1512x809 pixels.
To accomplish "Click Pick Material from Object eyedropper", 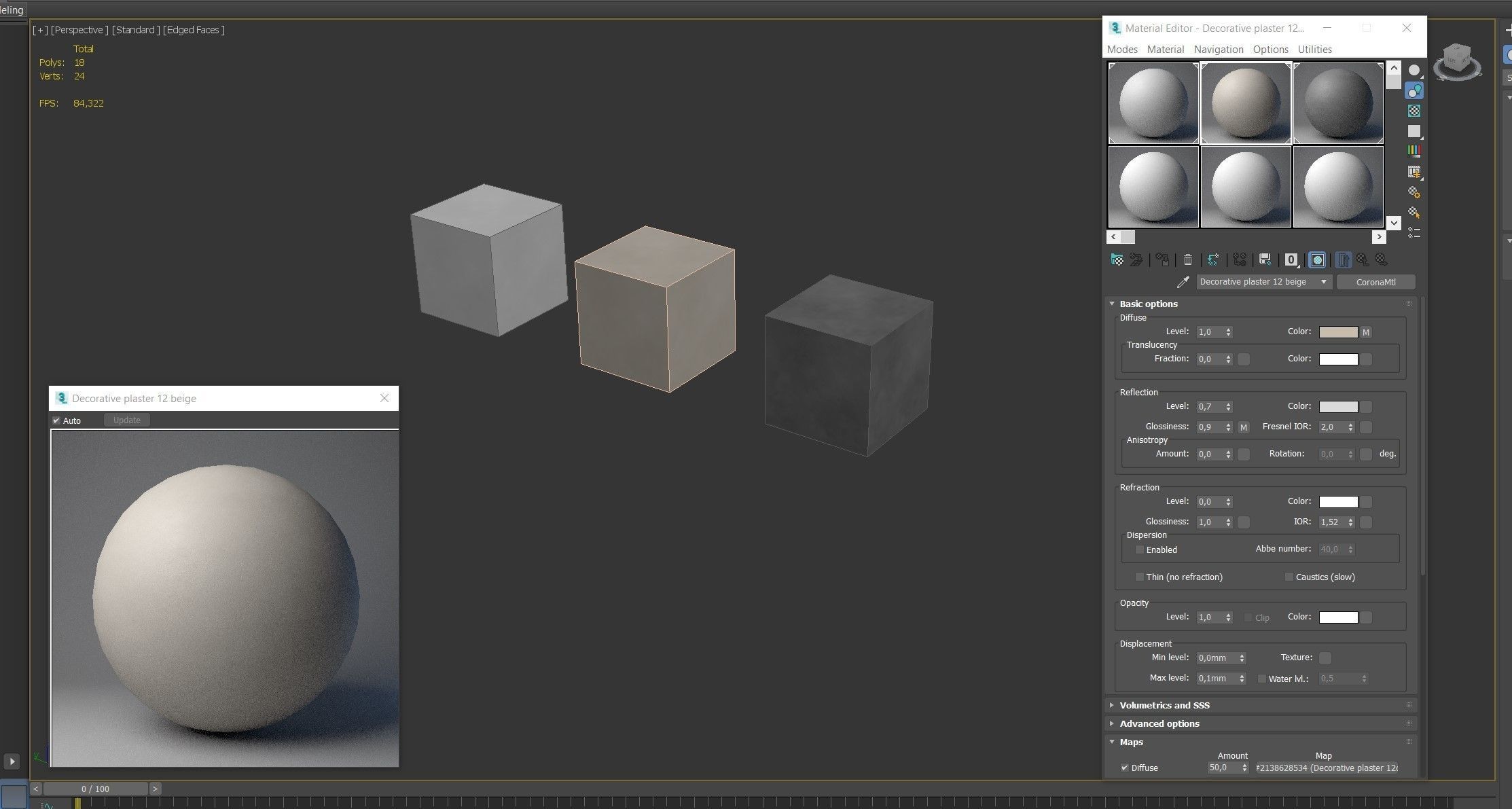I will point(1183,282).
